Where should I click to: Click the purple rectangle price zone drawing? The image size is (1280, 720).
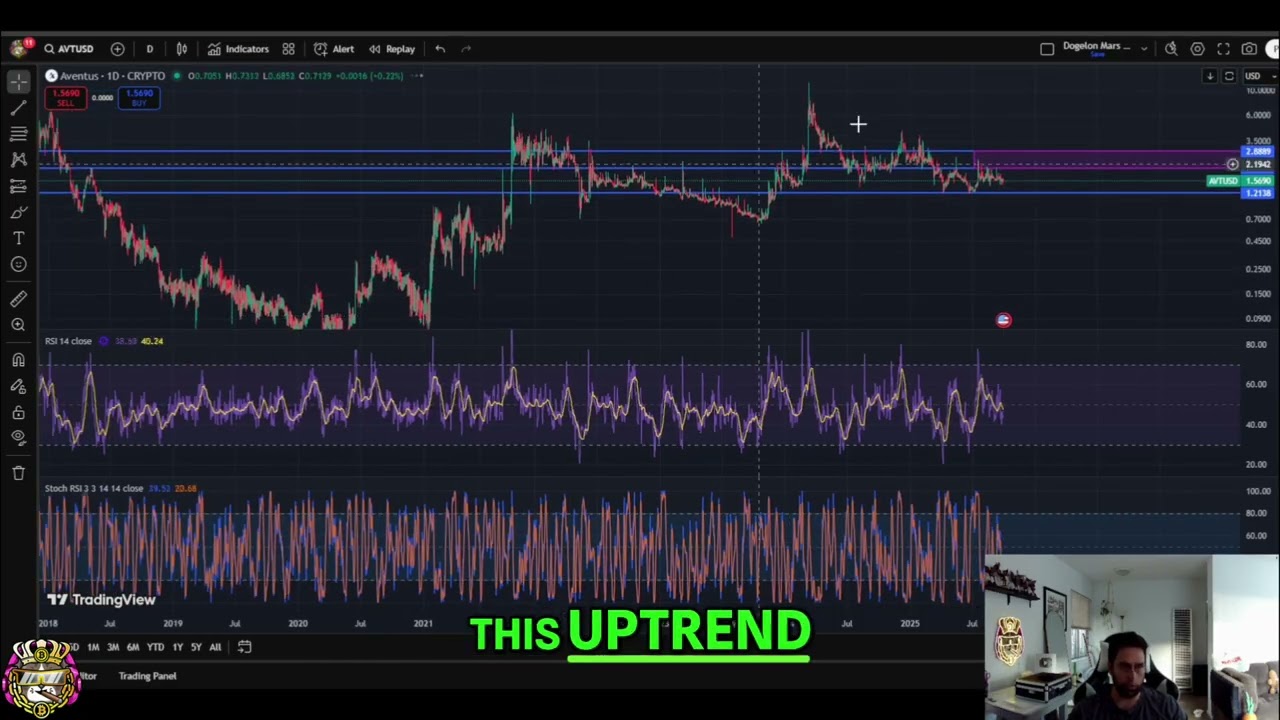click(x=1105, y=159)
